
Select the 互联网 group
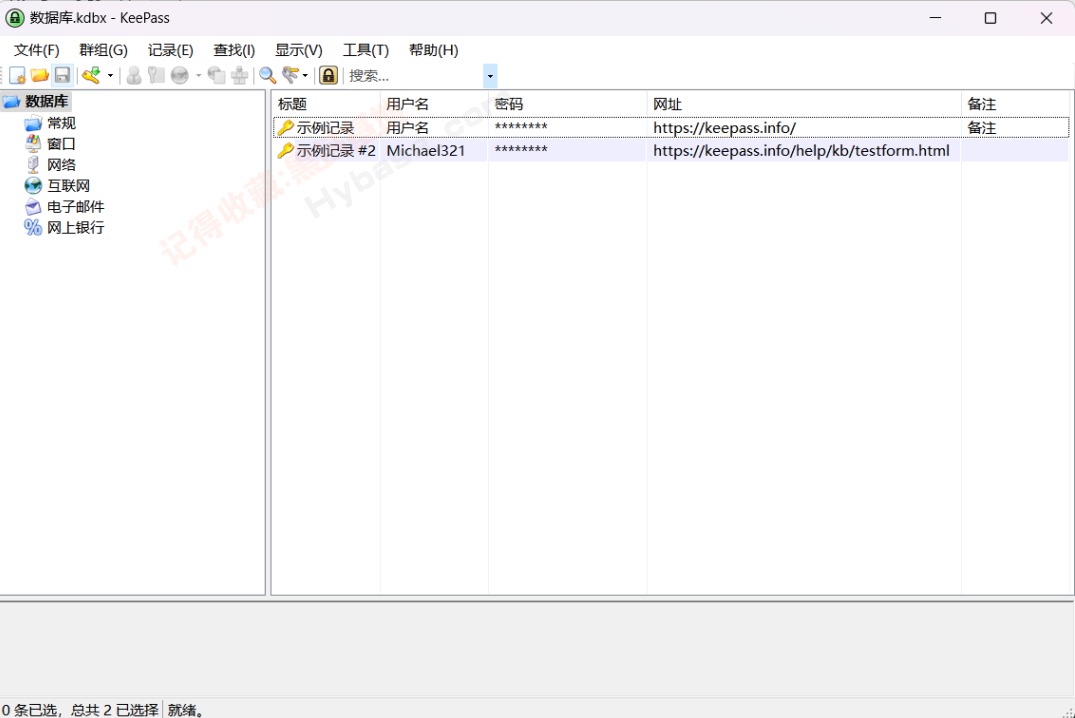pos(69,186)
